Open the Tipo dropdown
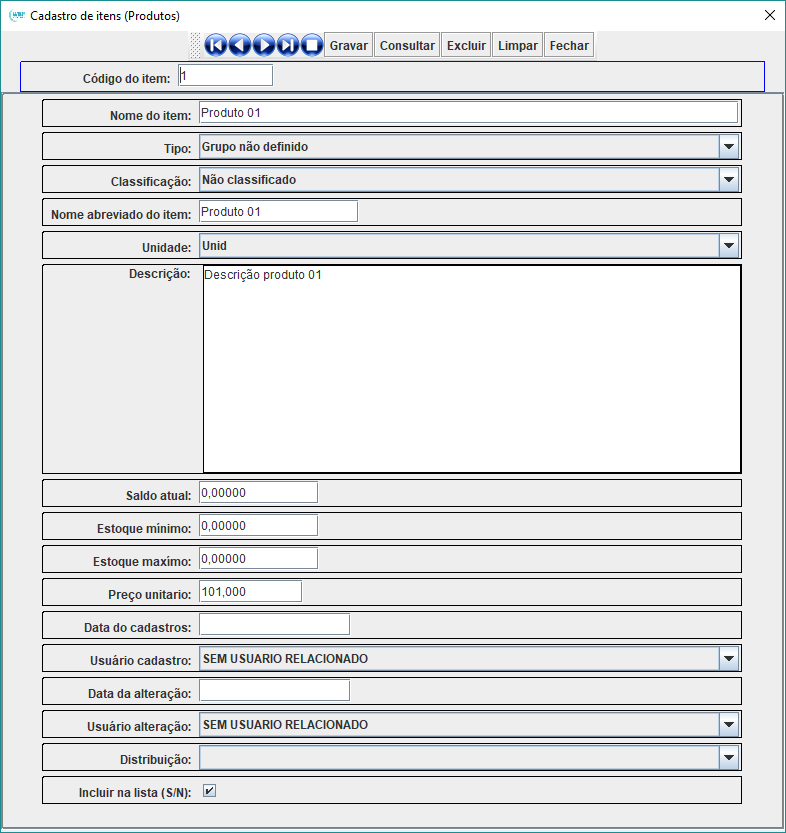The height and width of the screenshot is (833, 786). [728, 147]
